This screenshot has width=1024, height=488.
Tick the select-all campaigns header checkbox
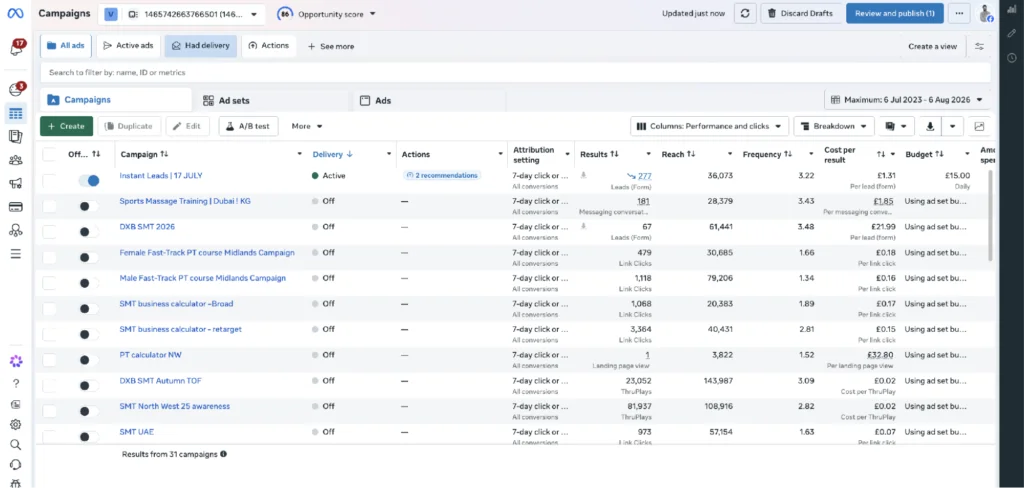pos(49,155)
